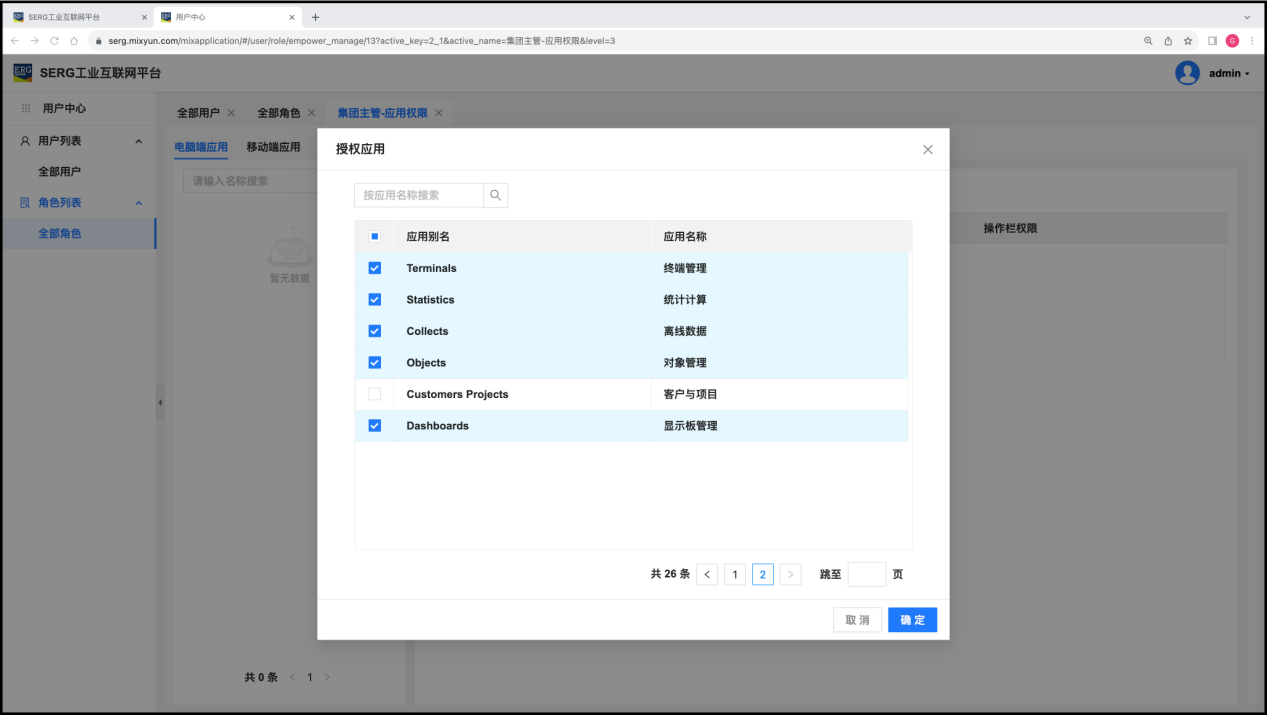Close the 集团主管-应用权限 tab
The height and width of the screenshot is (715, 1267).
(x=438, y=113)
